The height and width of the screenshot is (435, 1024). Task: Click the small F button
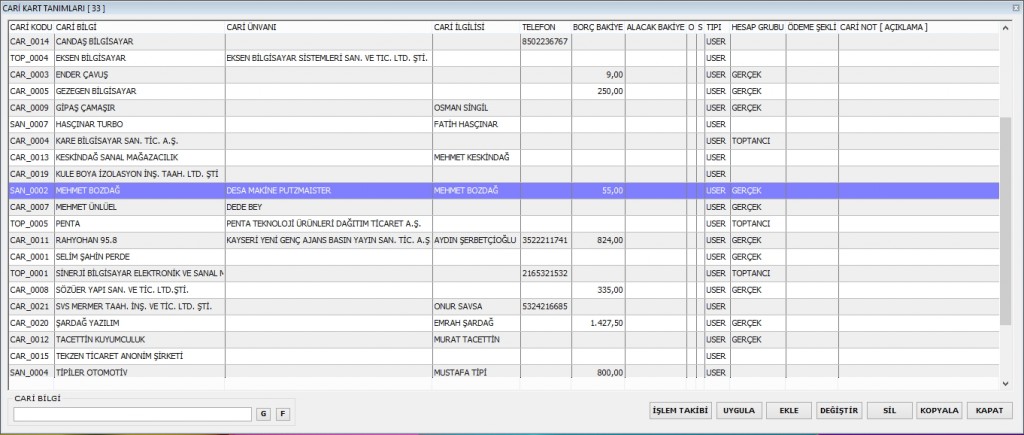pos(282,413)
